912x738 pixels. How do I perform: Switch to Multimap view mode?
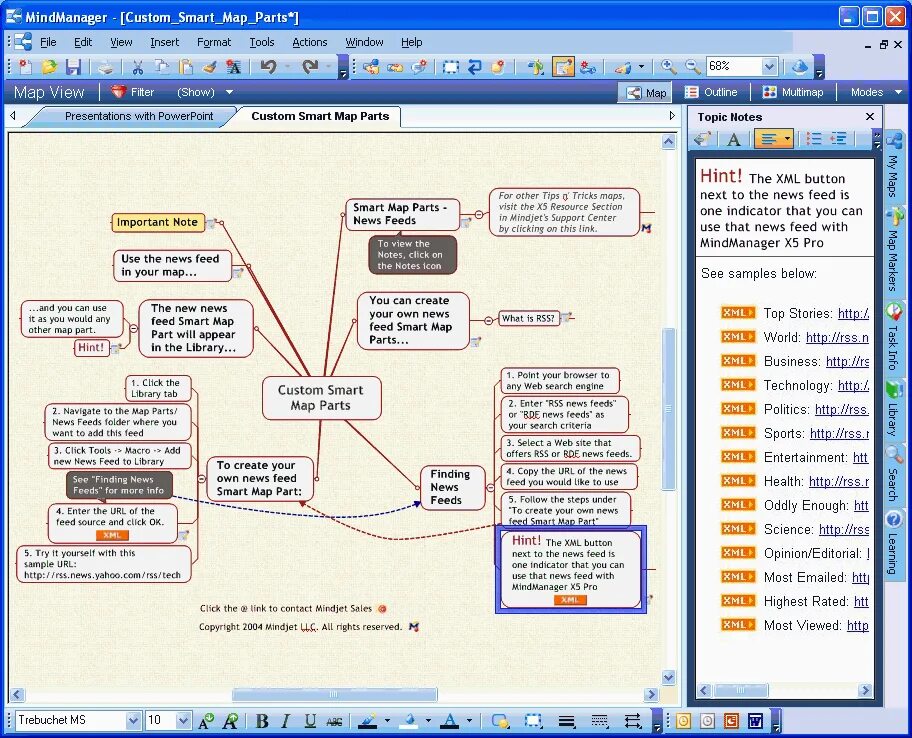pos(793,92)
